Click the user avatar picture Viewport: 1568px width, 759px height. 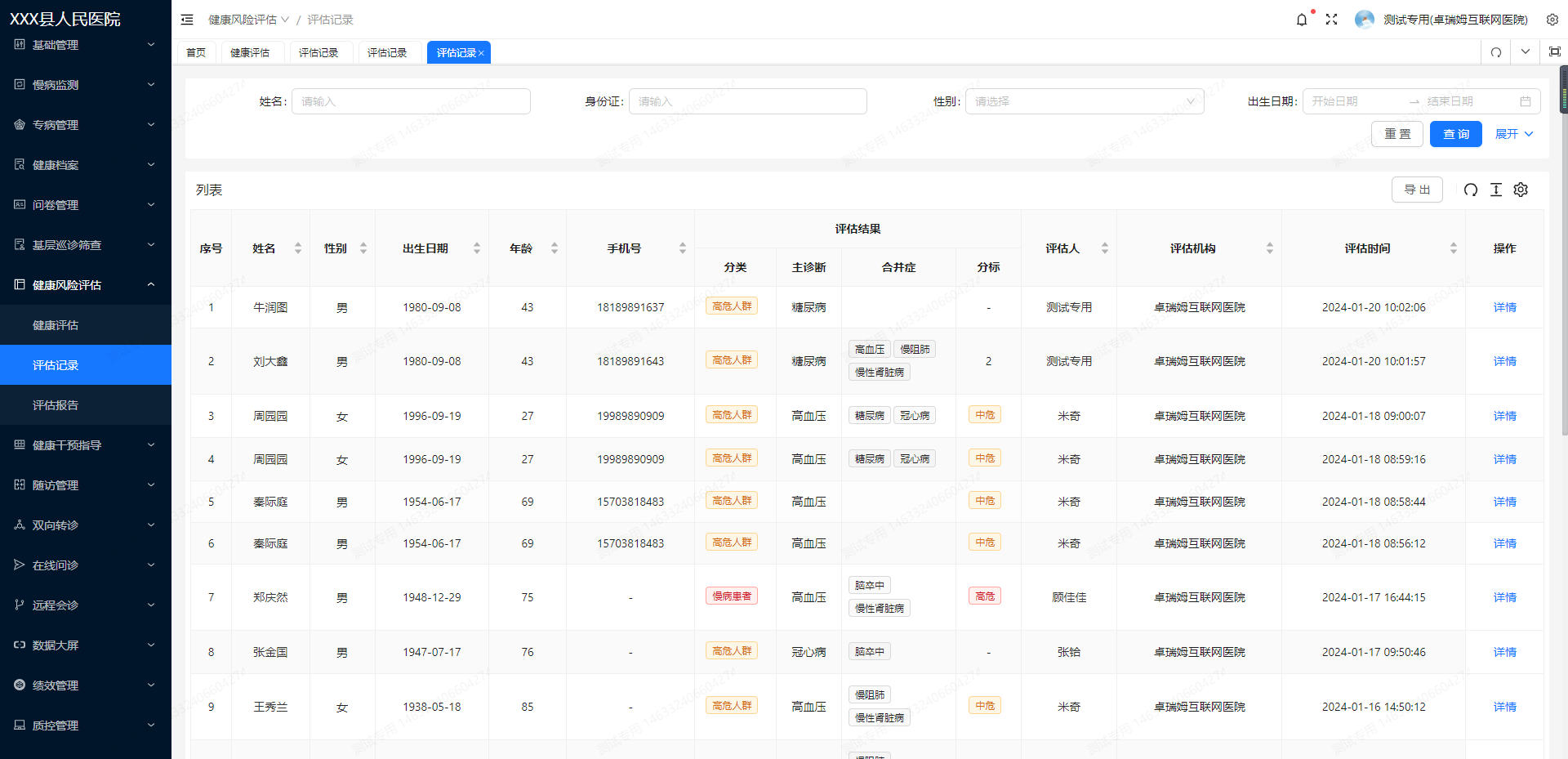click(x=1364, y=20)
